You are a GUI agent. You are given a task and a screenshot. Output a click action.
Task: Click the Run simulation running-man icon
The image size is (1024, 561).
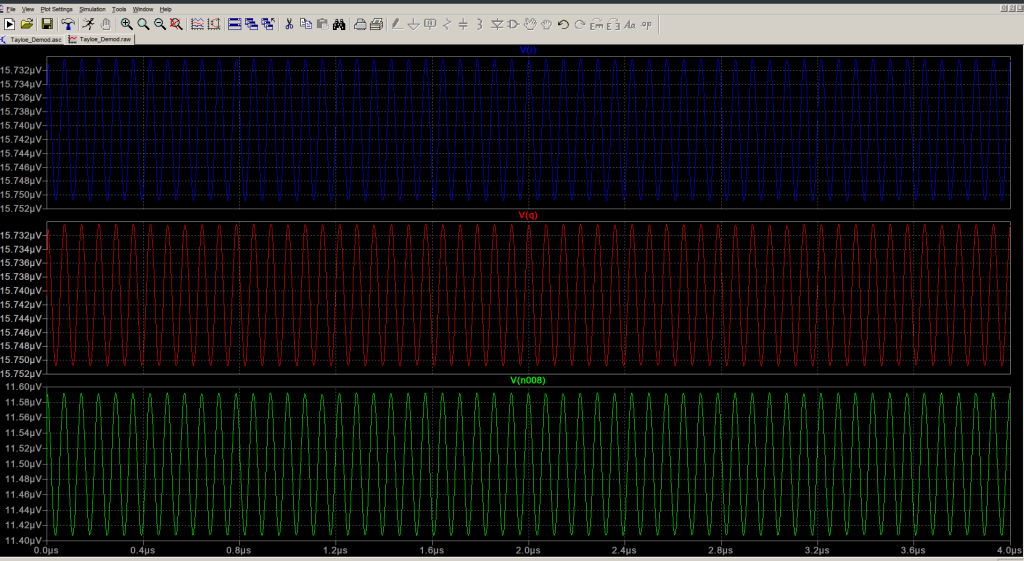coord(89,23)
